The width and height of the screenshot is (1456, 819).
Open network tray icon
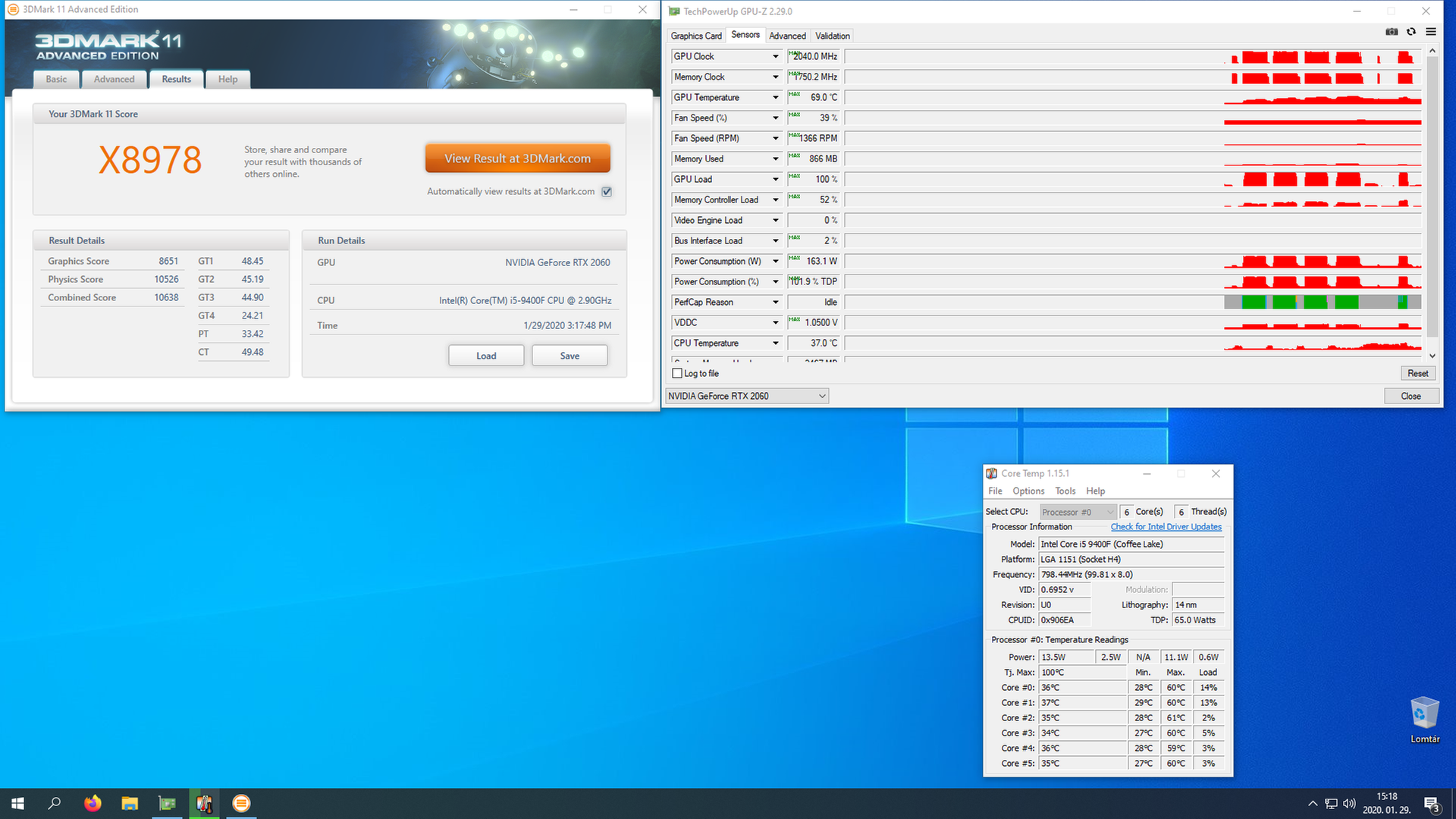[1331, 804]
